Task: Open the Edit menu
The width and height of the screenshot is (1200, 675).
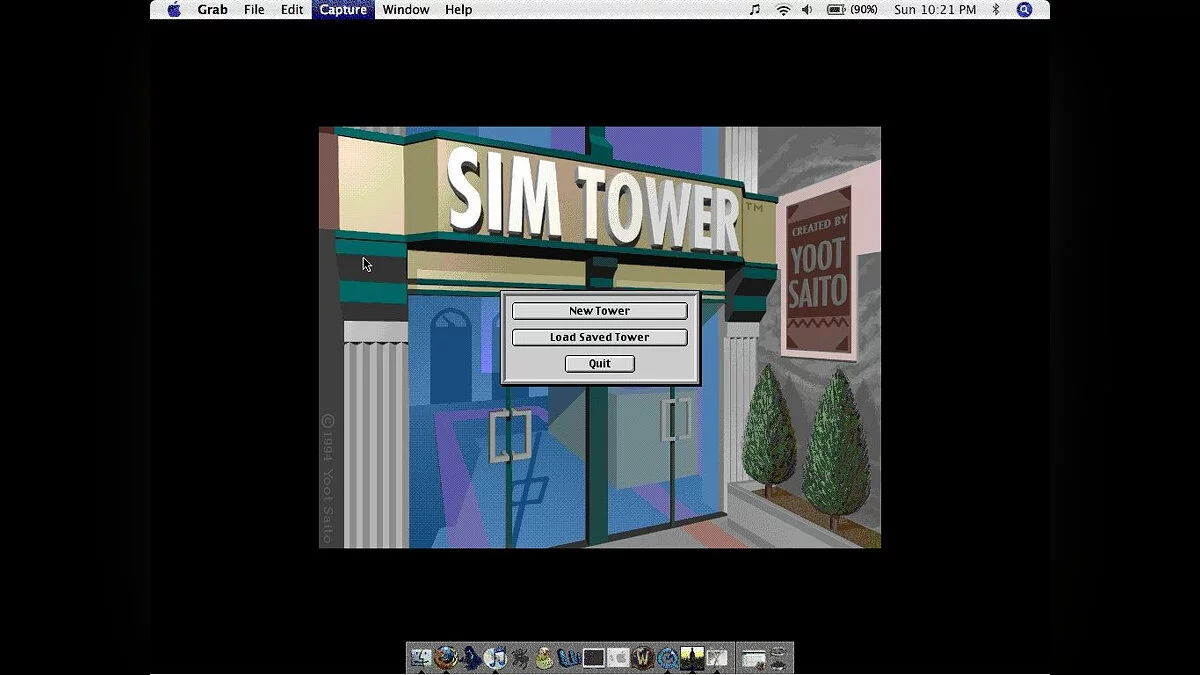Action: click(x=291, y=10)
